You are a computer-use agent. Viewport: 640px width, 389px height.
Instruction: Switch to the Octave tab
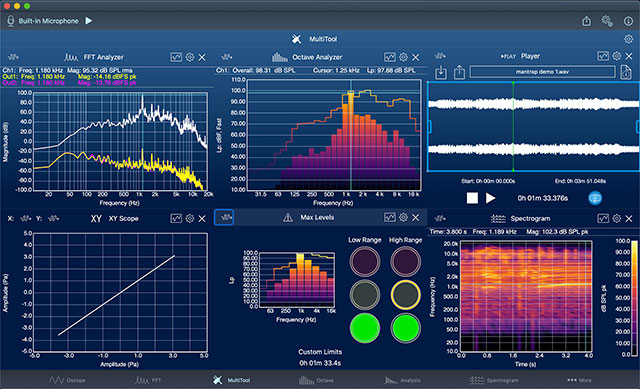316,380
